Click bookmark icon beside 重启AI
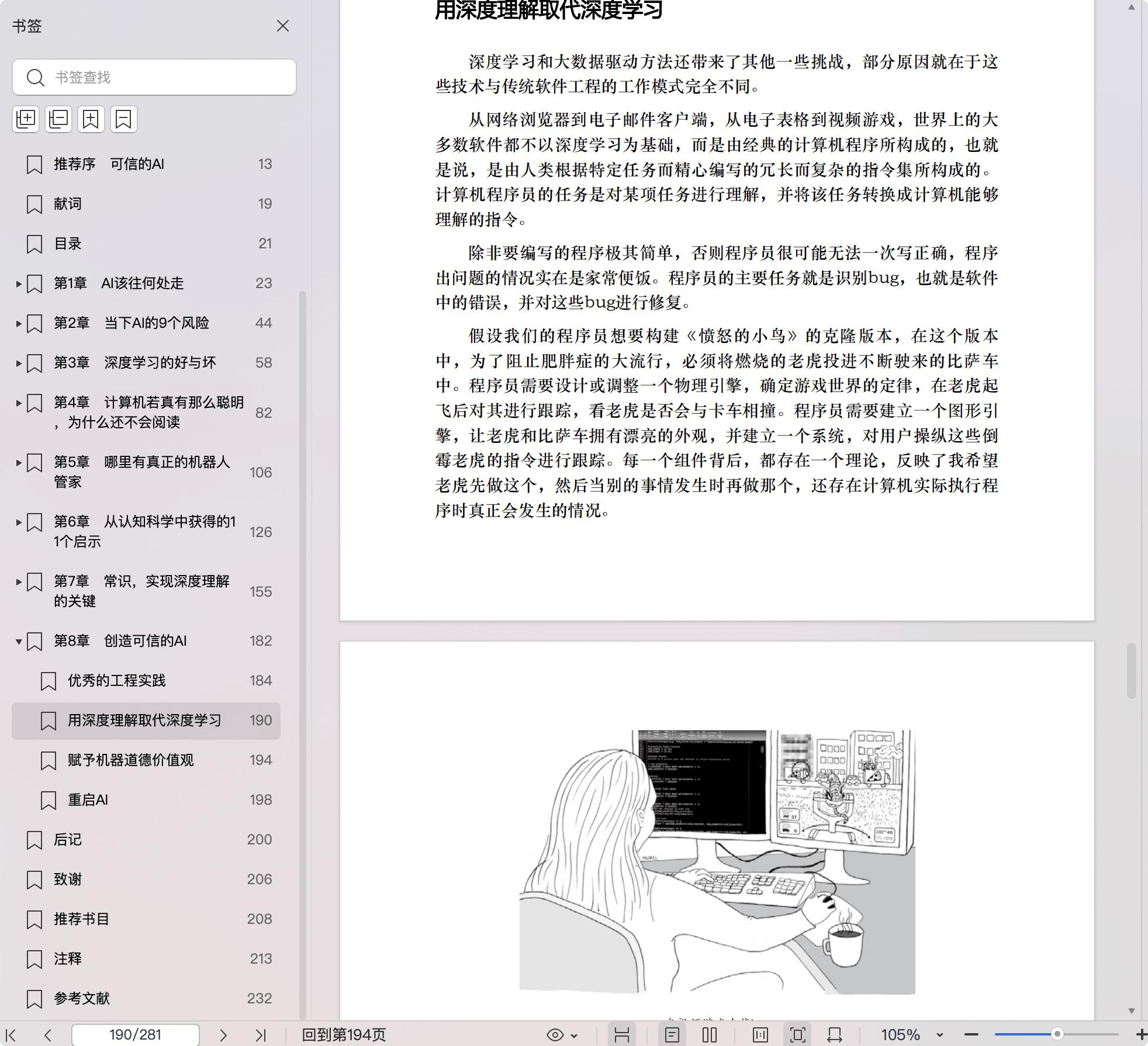This screenshot has width=1148, height=1046. [x=48, y=801]
